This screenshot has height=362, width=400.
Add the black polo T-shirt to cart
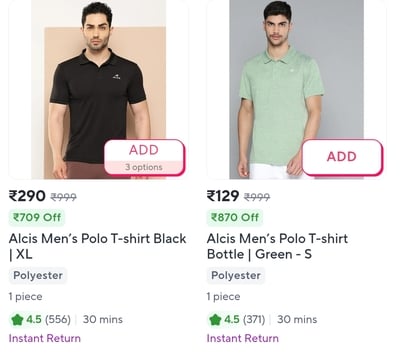tap(144, 150)
